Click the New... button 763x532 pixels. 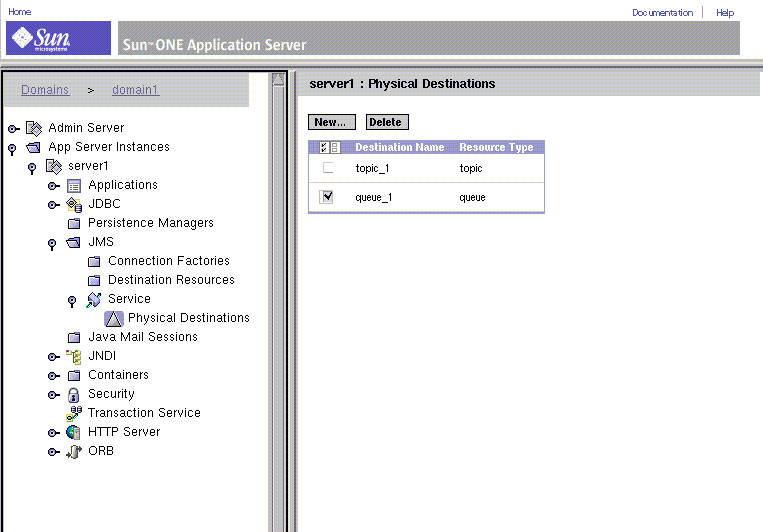pos(331,122)
